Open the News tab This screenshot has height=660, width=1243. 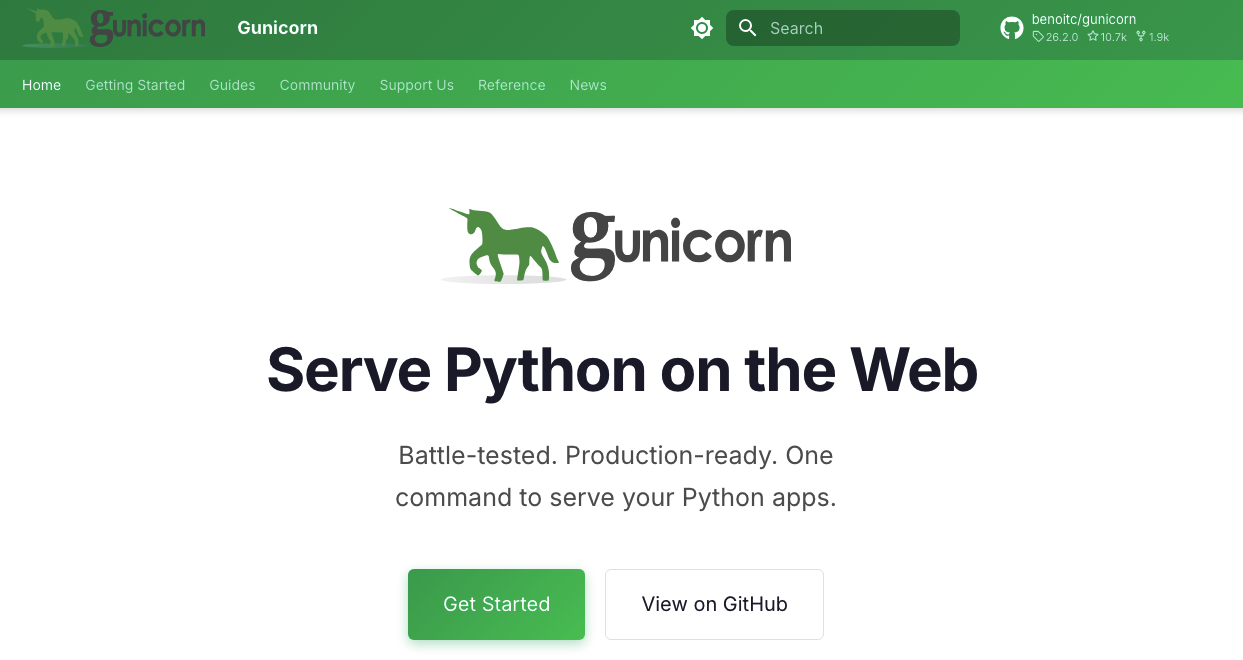pyautogui.click(x=588, y=85)
